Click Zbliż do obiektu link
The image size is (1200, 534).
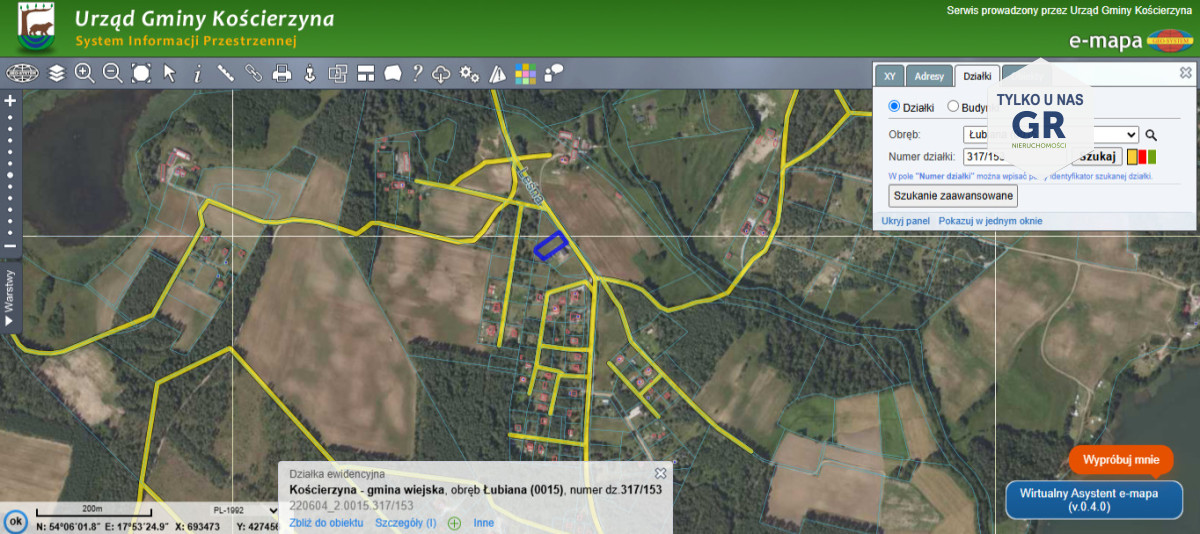[x=326, y=523]
